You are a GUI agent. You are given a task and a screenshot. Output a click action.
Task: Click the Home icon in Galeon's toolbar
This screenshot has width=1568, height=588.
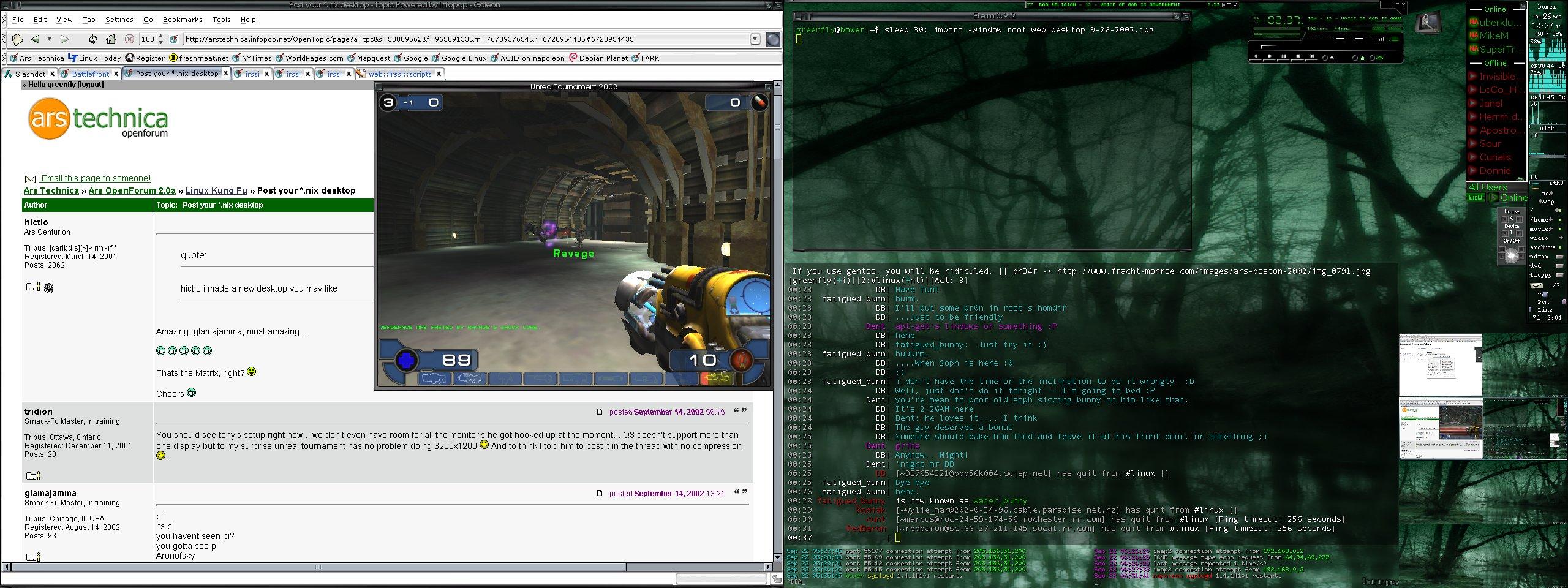(x=110, y=39)
